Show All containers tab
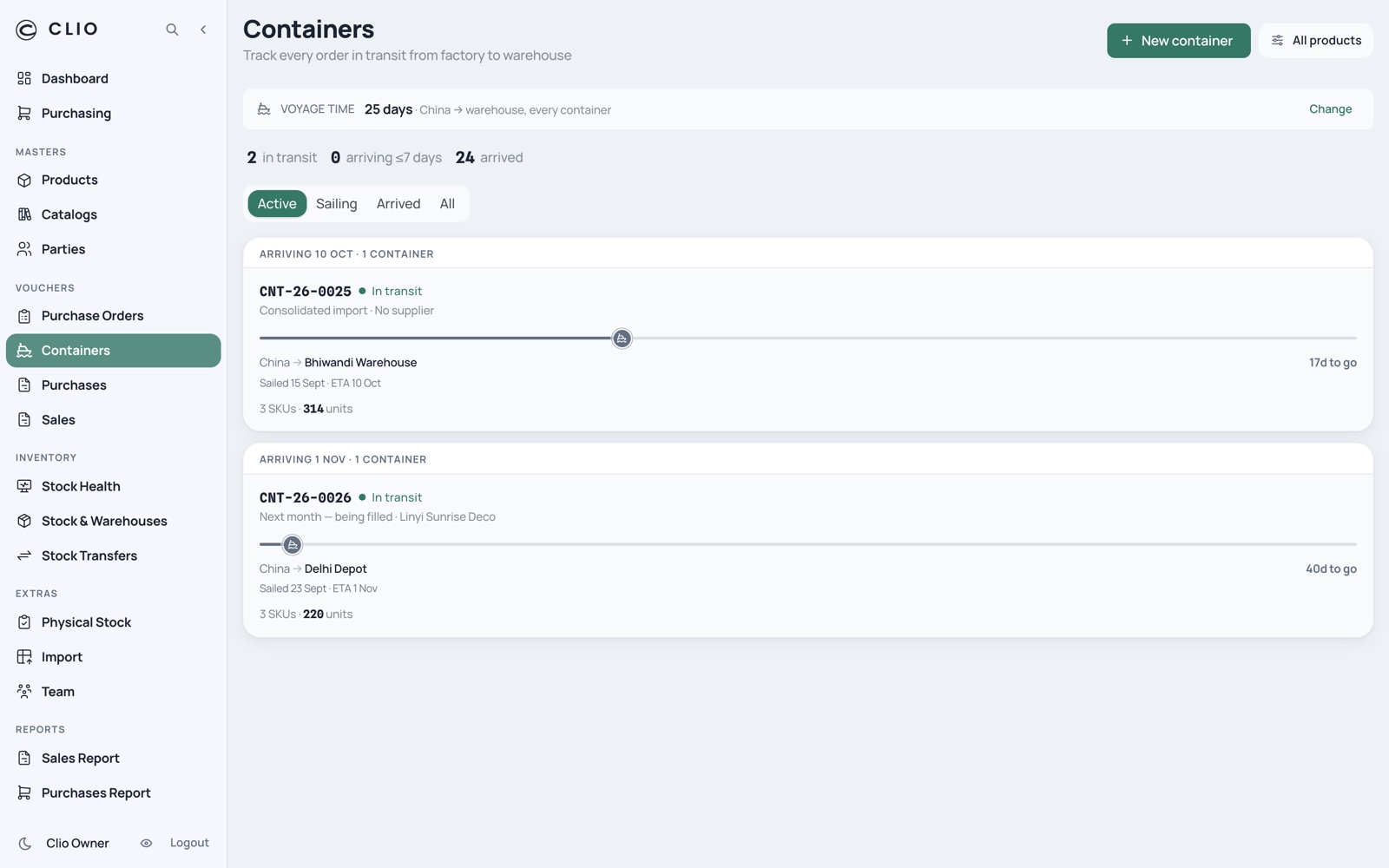 (447, 204)
